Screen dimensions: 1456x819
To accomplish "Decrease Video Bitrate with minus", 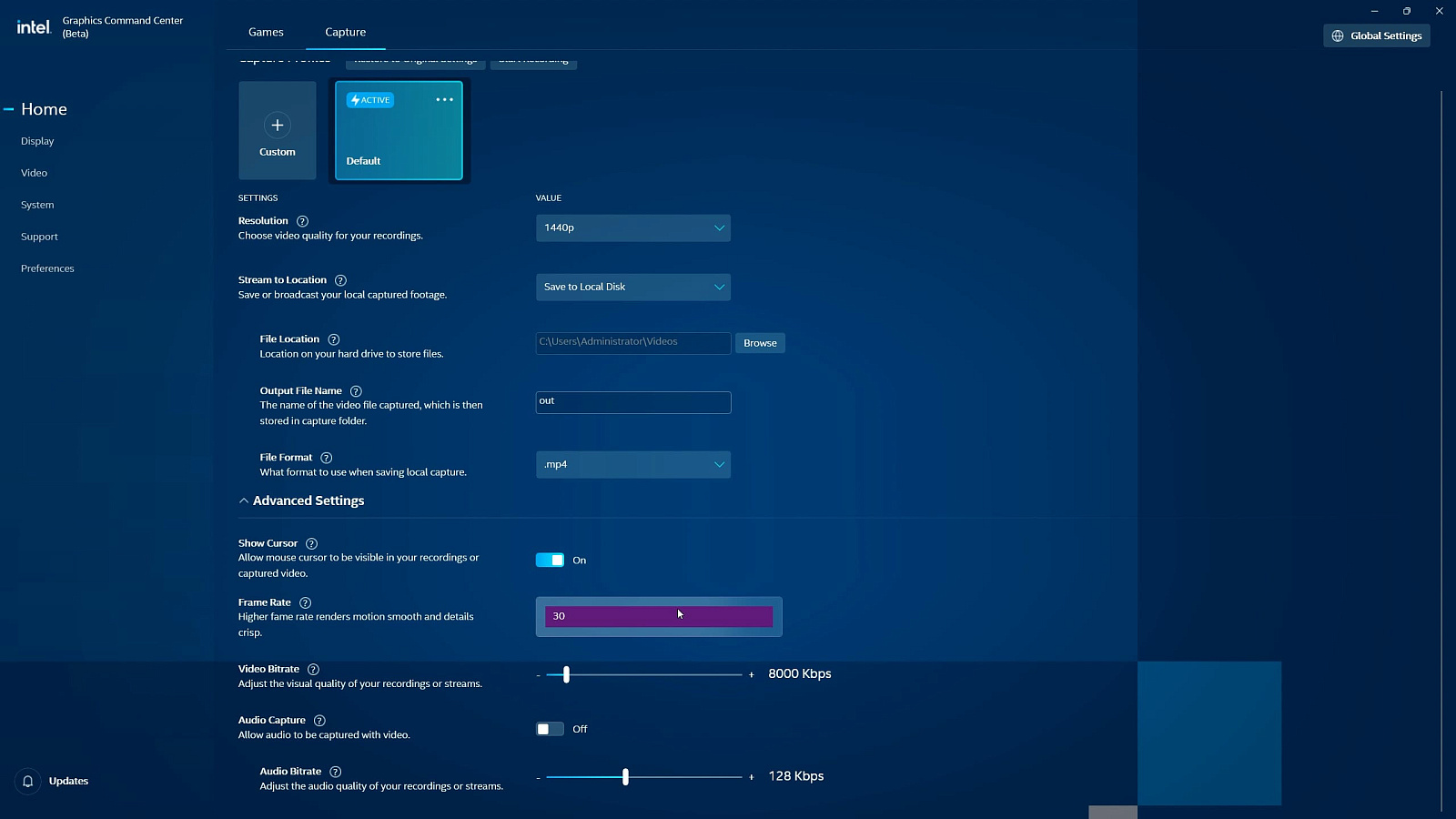I will click(539, 675).
